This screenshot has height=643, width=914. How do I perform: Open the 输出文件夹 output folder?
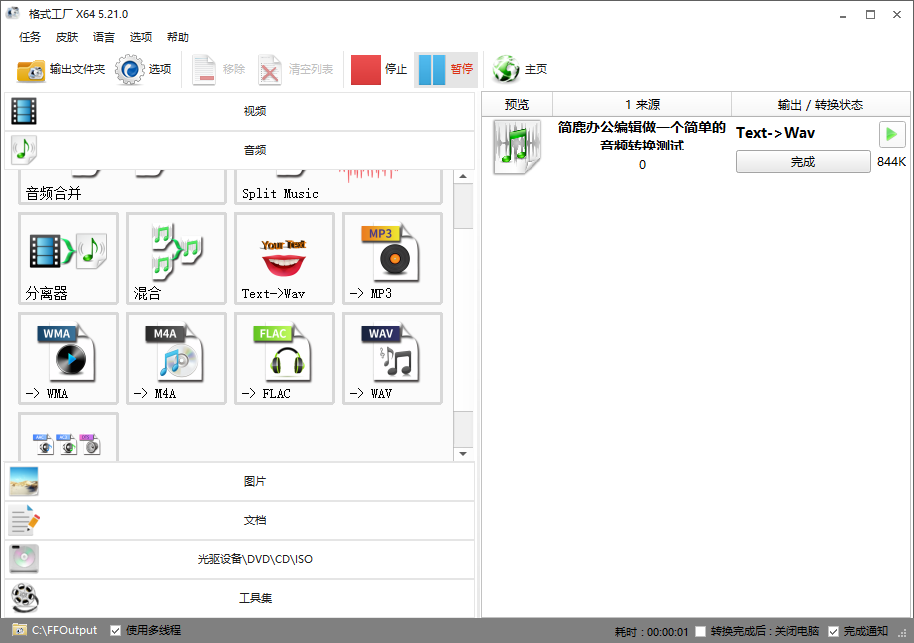[x=61, y=69]
